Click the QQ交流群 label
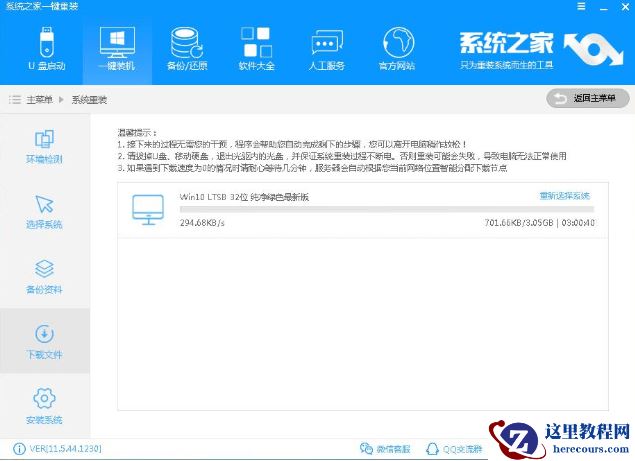The height and width of the screenshot is (461, 635). (x=462, y=449)
